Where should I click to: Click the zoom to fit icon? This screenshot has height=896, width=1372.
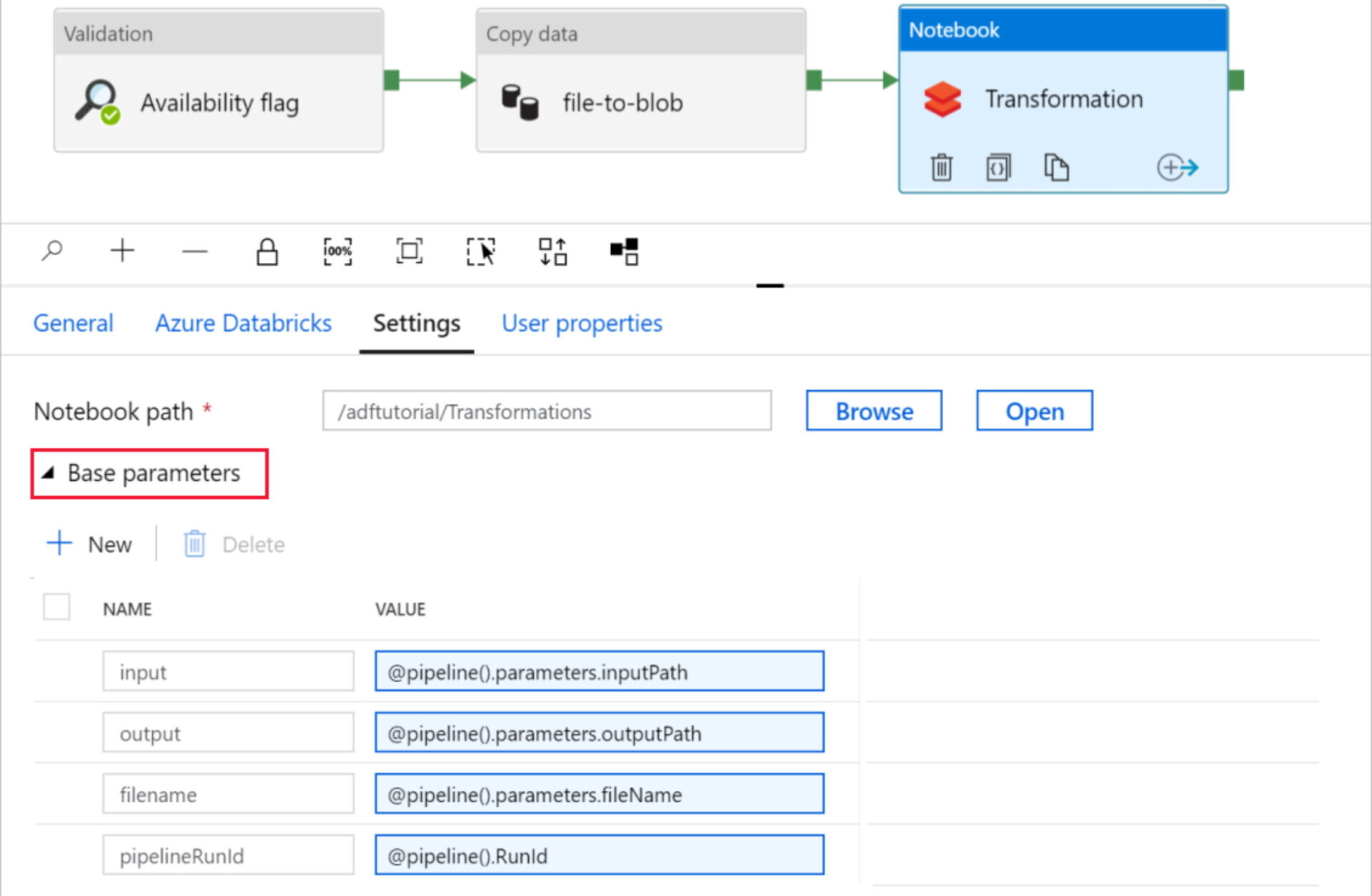(409, 252)
